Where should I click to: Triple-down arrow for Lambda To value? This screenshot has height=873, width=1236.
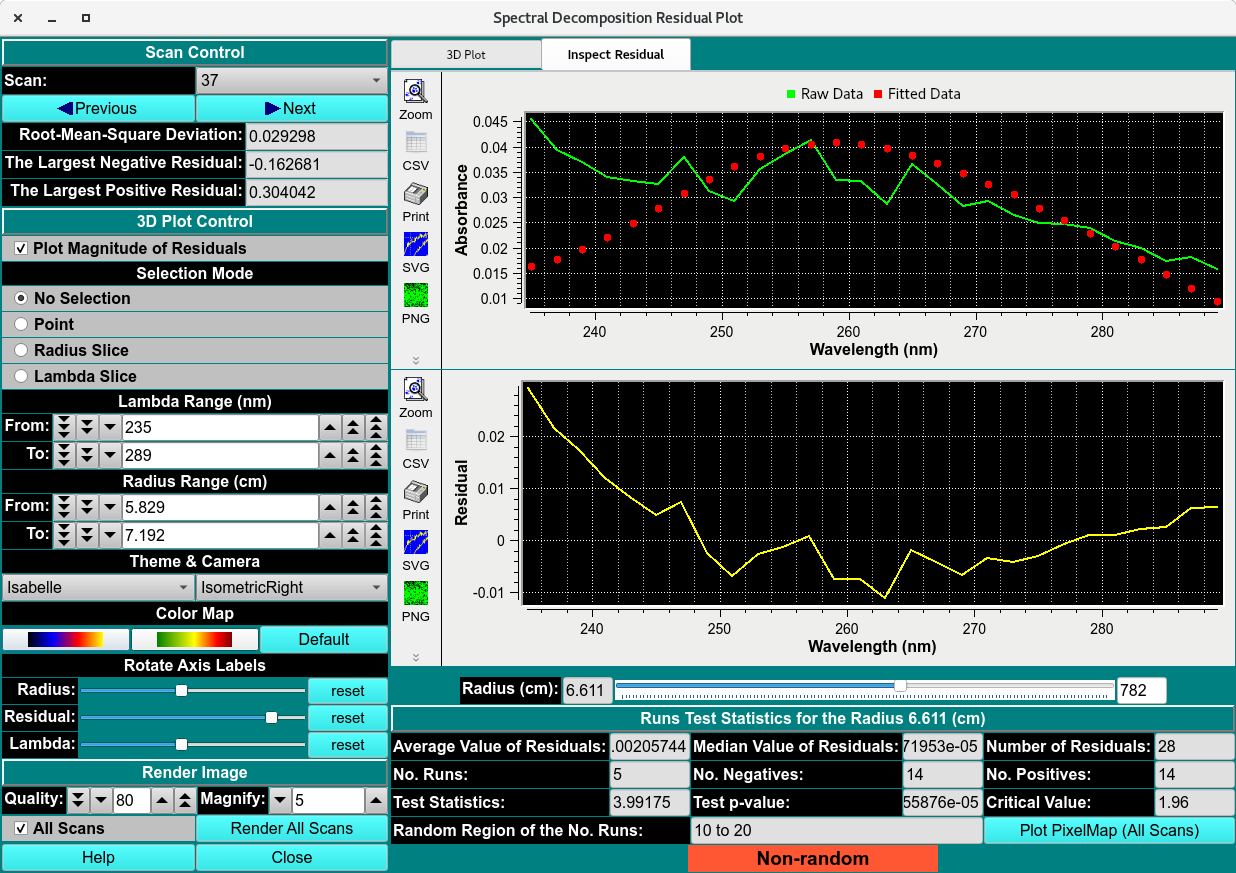pyautogui.click(x=64, y=456)
